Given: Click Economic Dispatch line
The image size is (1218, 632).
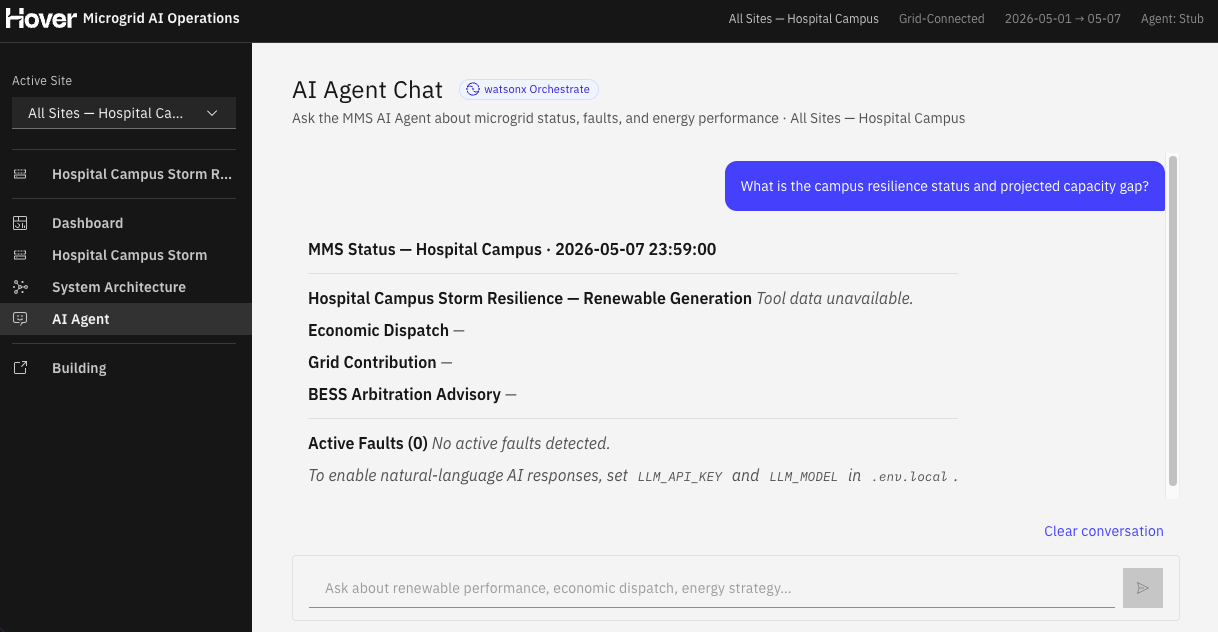Looking at the screenshot, I should coord(386,330).
